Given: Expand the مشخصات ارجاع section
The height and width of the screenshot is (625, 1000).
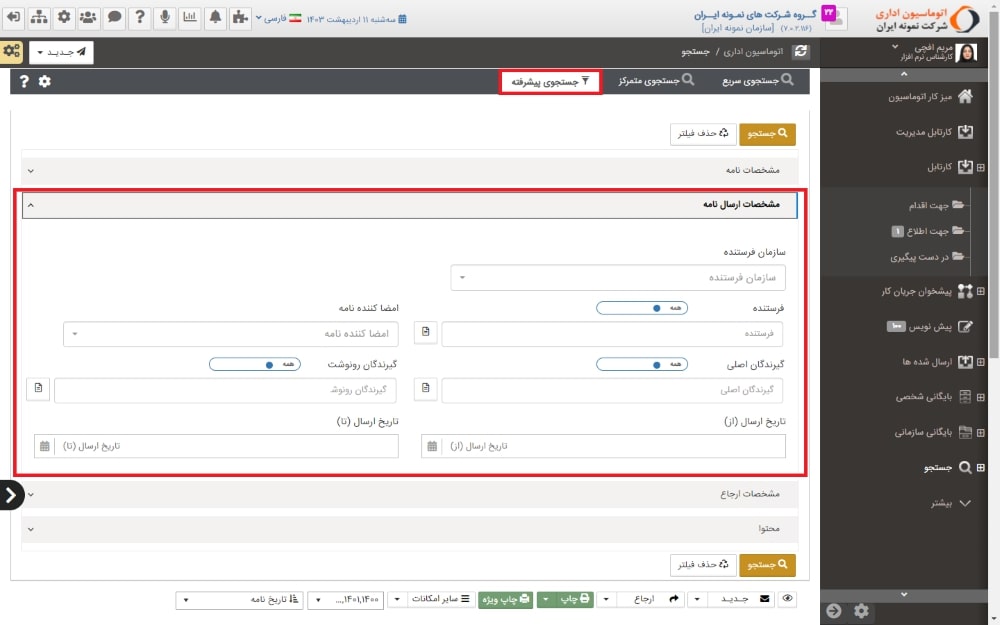Looking at the screenshot, I should [x=410, y=494].
